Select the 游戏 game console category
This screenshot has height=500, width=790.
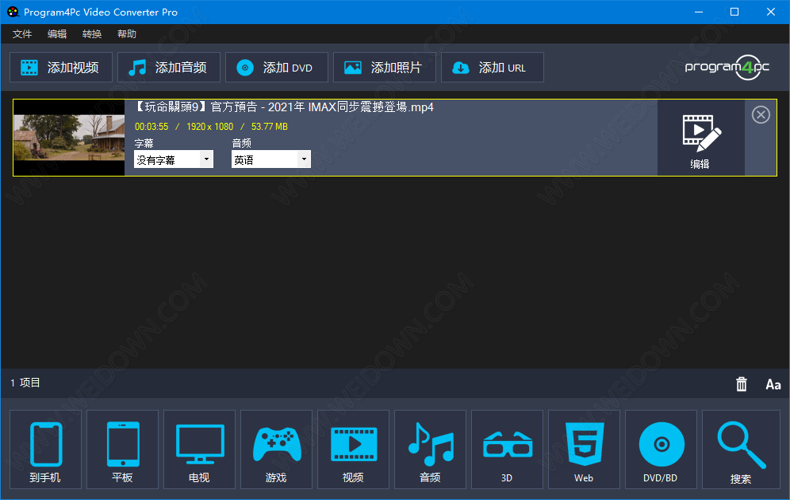point(276,449)
